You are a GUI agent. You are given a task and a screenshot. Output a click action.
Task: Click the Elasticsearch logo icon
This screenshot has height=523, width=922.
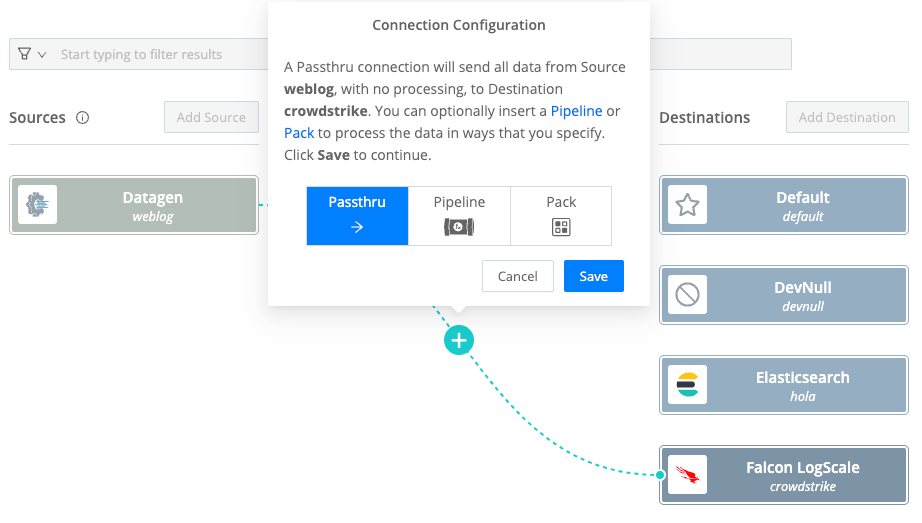687,385
